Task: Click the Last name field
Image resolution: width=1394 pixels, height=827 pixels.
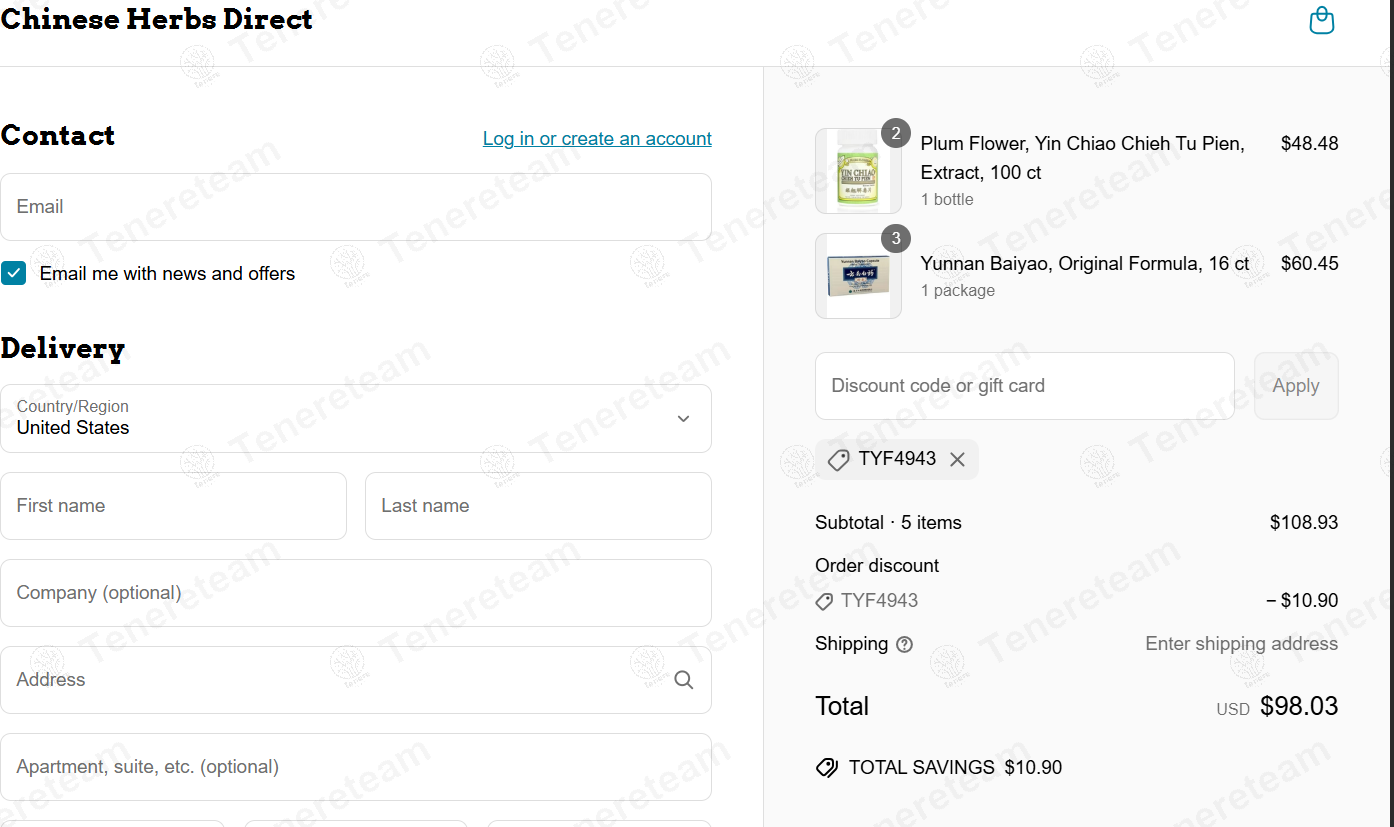Action: point(538,506)
